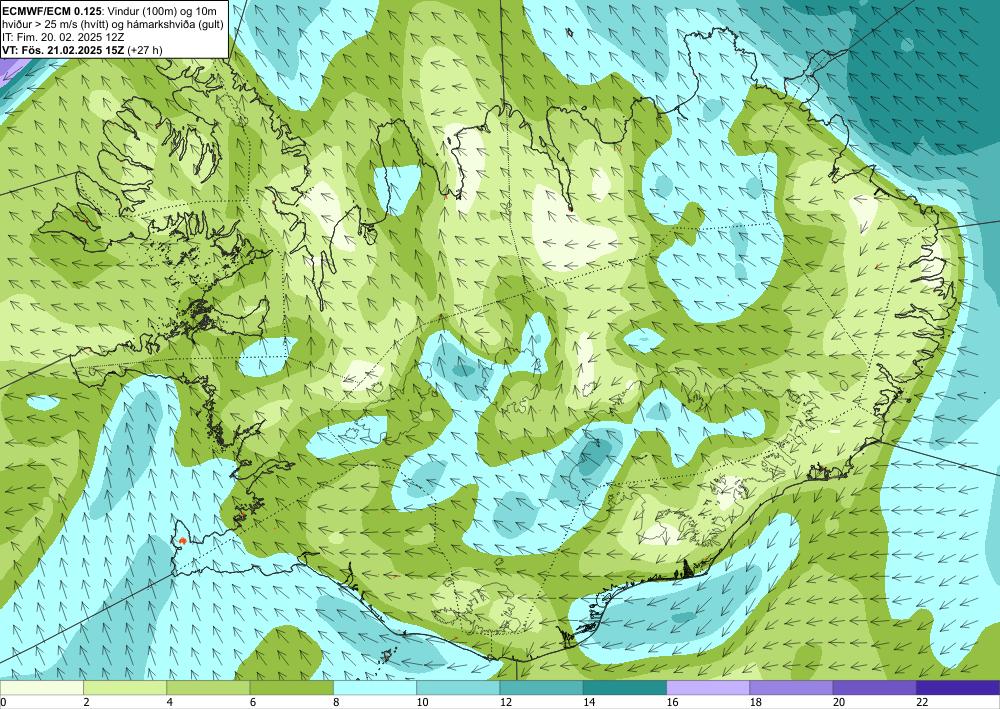Image resolution: width=1000 pixels, height=709 pixels.
Task: Click the '22' label on the color scale
Action: (x=922, y=702)
